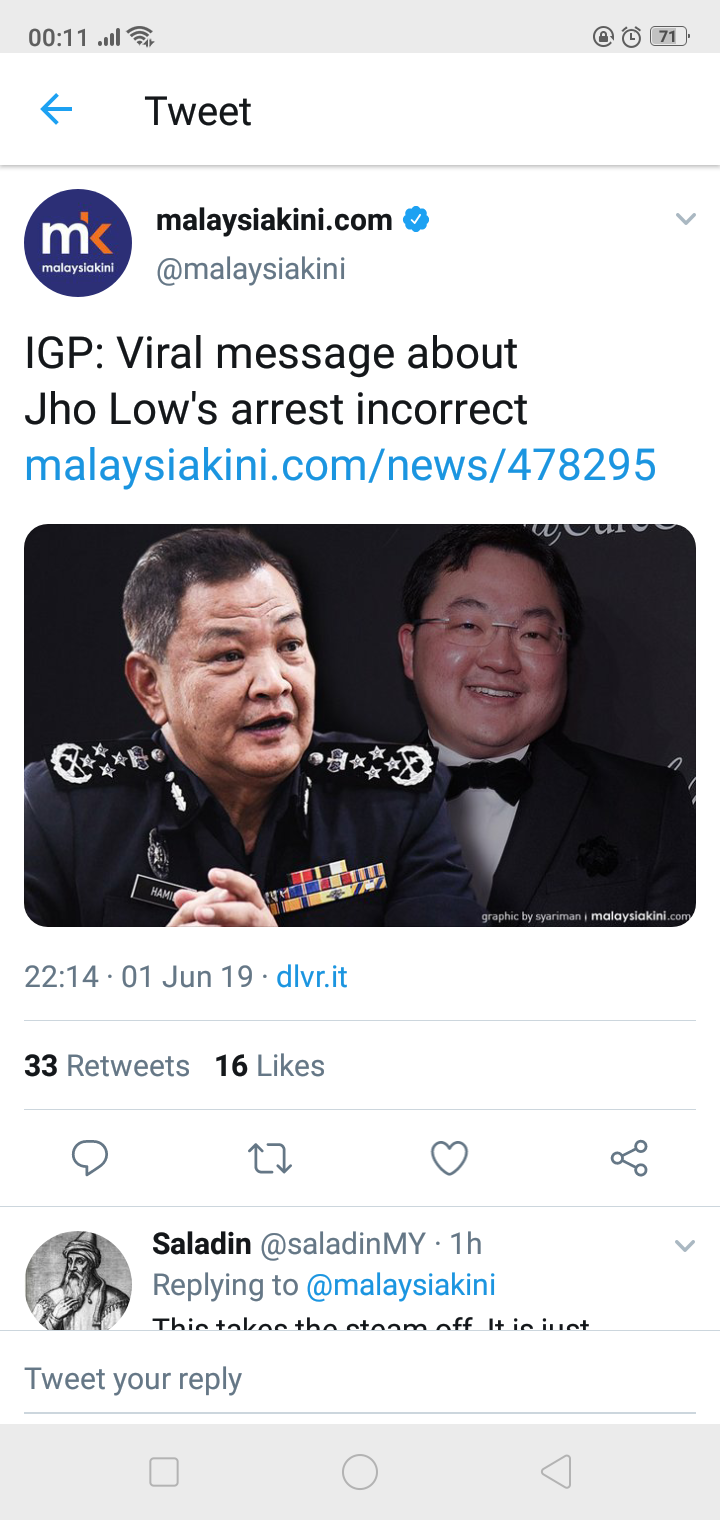
Task: Open malaysiakini profile avatar
Action: 78,243
